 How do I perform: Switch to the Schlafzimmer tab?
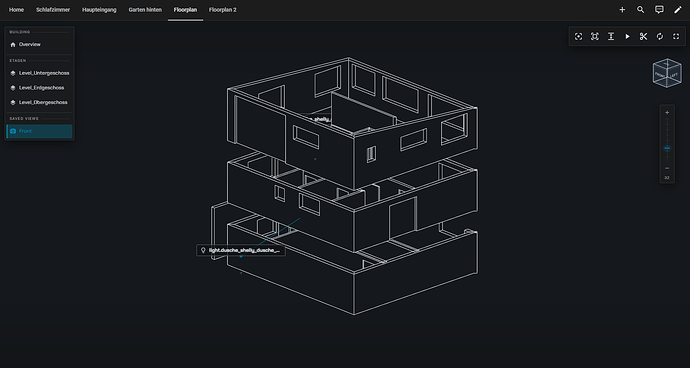(53, 10)
